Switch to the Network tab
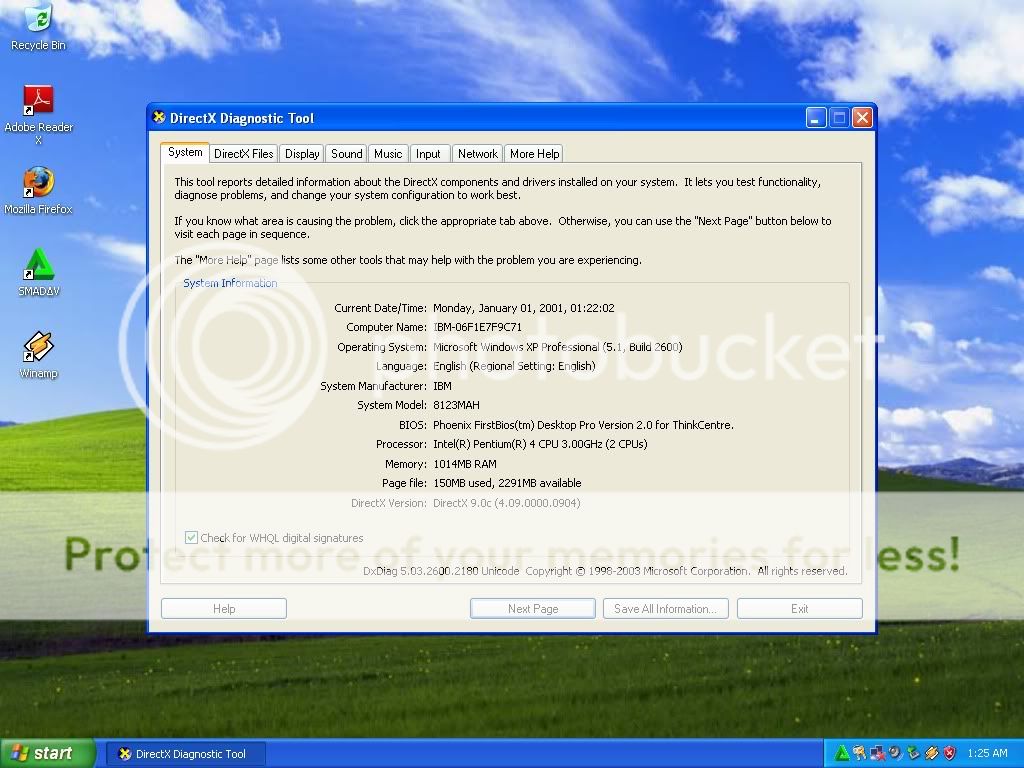Viewport: 1024px width, 768px height. click(477, 154)
